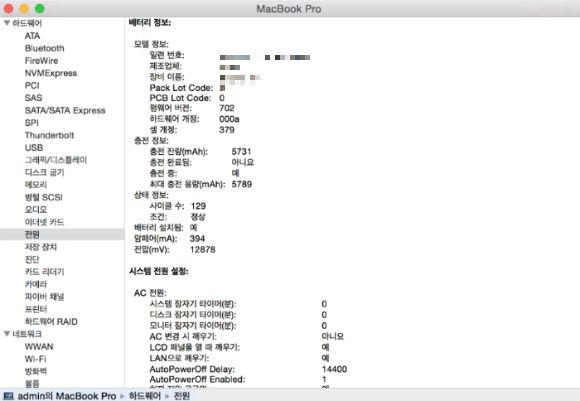
Task: Click the 모델 정보 label
Action: [x=151, y=44]
